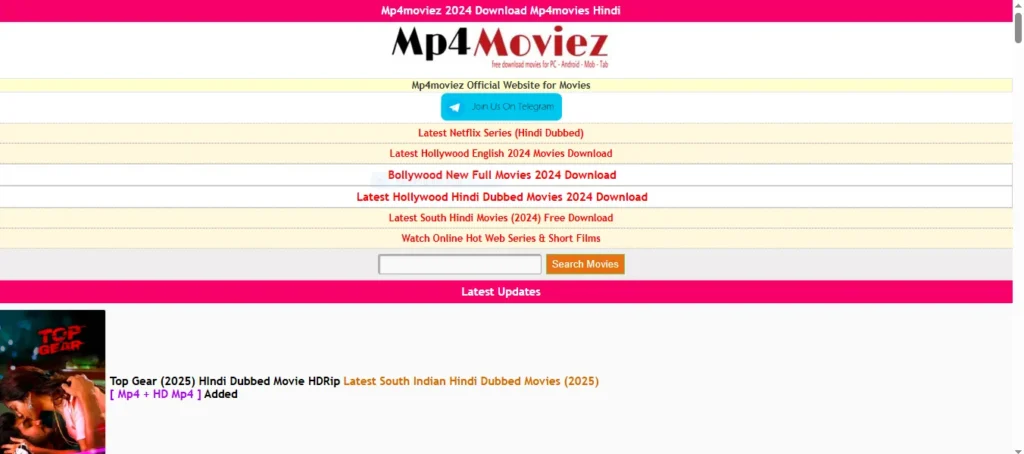Click the vertical scrollbar thumb
The width and height of the screenshot is (1024, 454).
[1017, 30]
